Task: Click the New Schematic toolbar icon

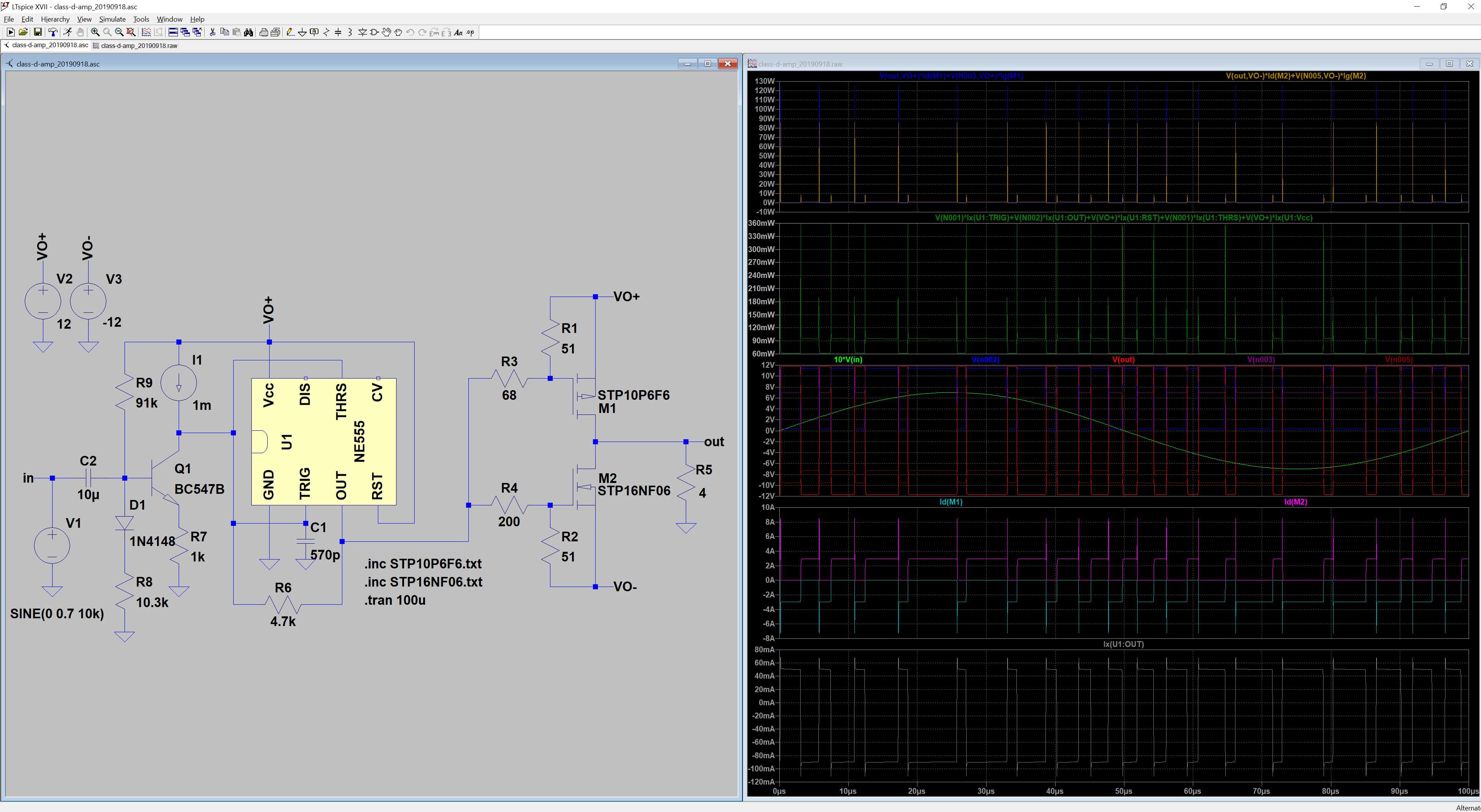Action: coord(11,32)
